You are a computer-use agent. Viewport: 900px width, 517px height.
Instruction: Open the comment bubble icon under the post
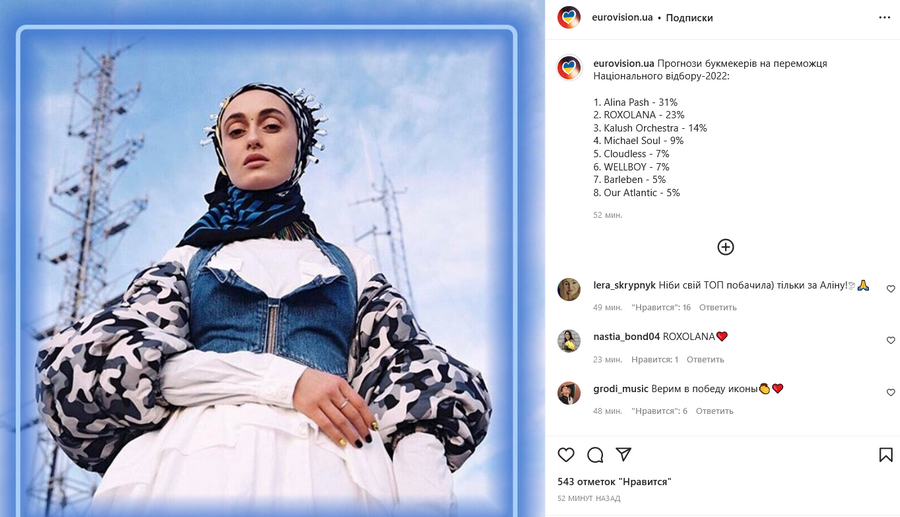(x=595, y=456)
